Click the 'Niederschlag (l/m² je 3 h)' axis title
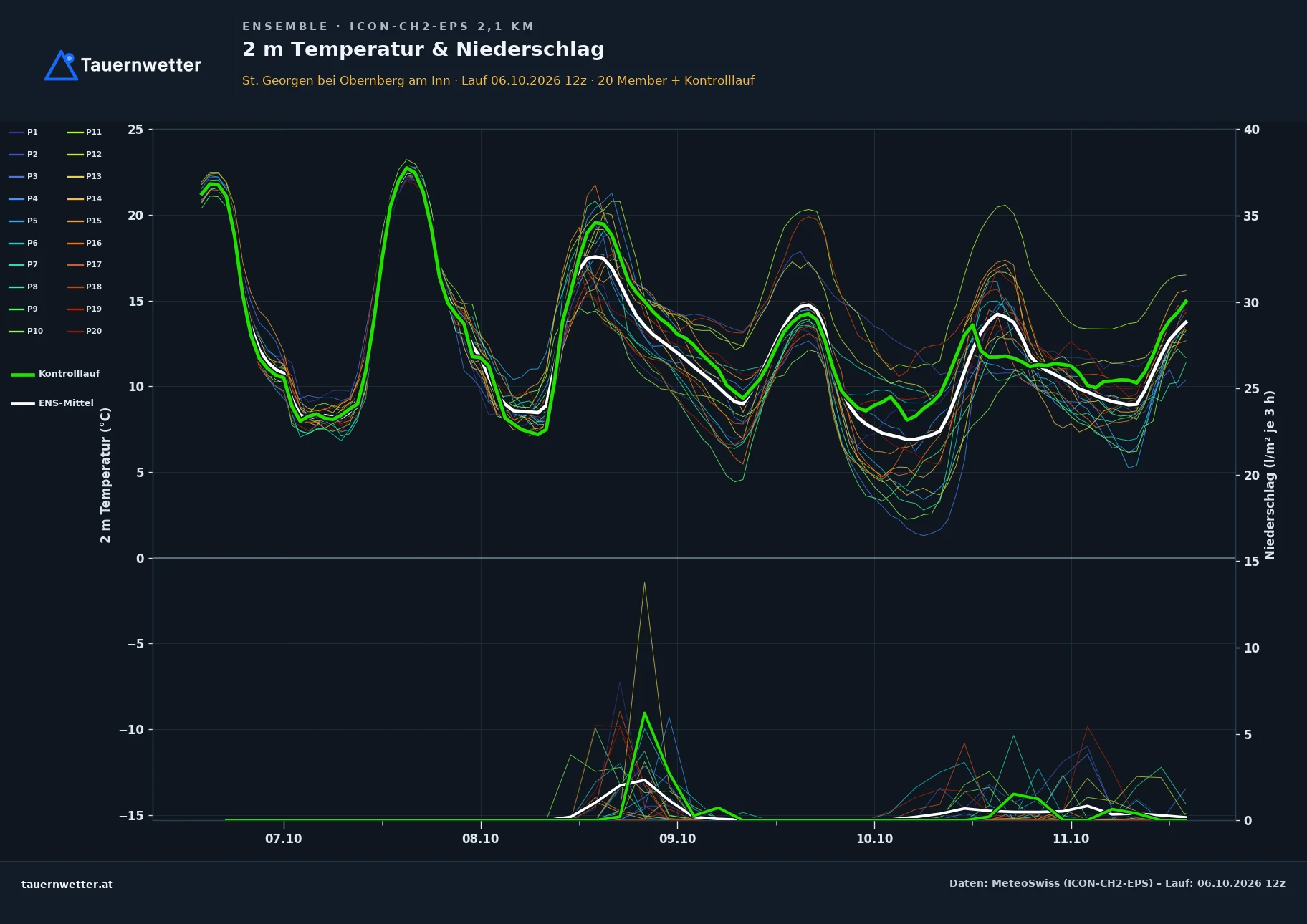1307x924 pixels. click(1270, 475)
